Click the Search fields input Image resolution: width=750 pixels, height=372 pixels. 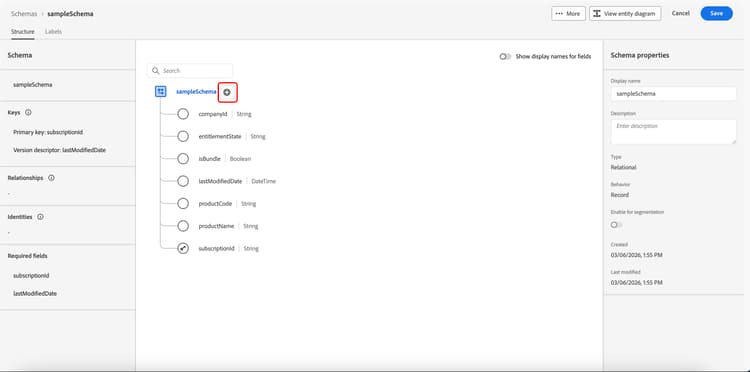190,71
